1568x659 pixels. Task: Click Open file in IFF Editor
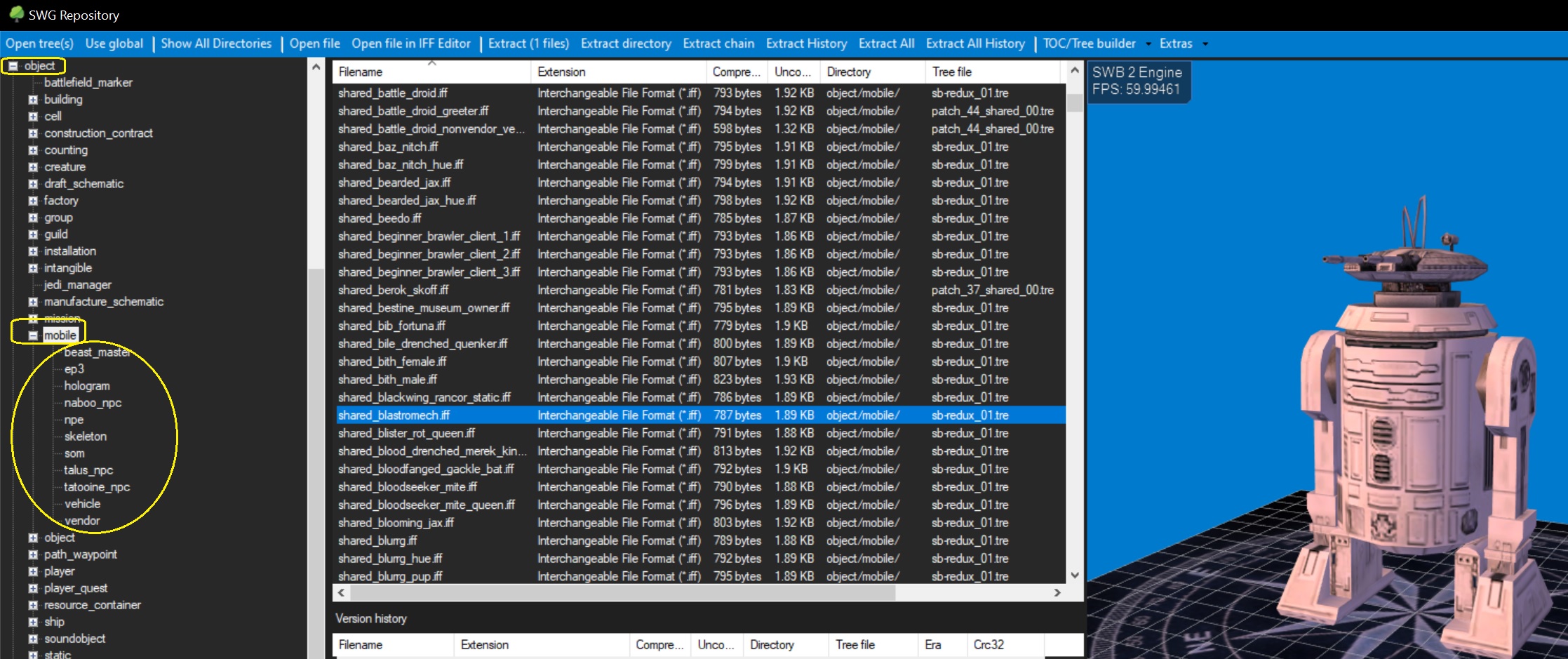(x=411, y=44)
